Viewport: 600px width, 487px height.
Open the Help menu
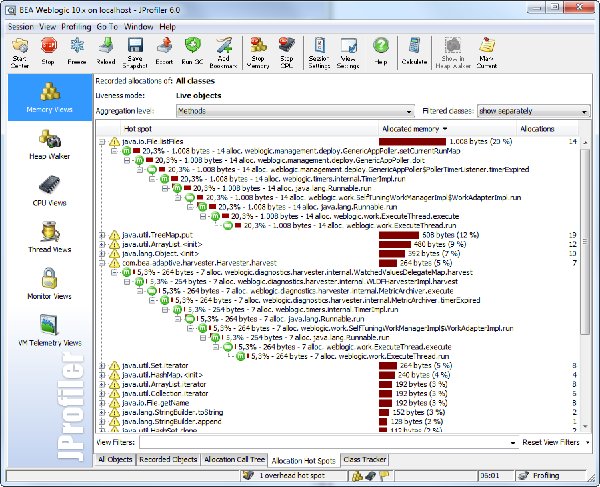(x=168, y=27)
